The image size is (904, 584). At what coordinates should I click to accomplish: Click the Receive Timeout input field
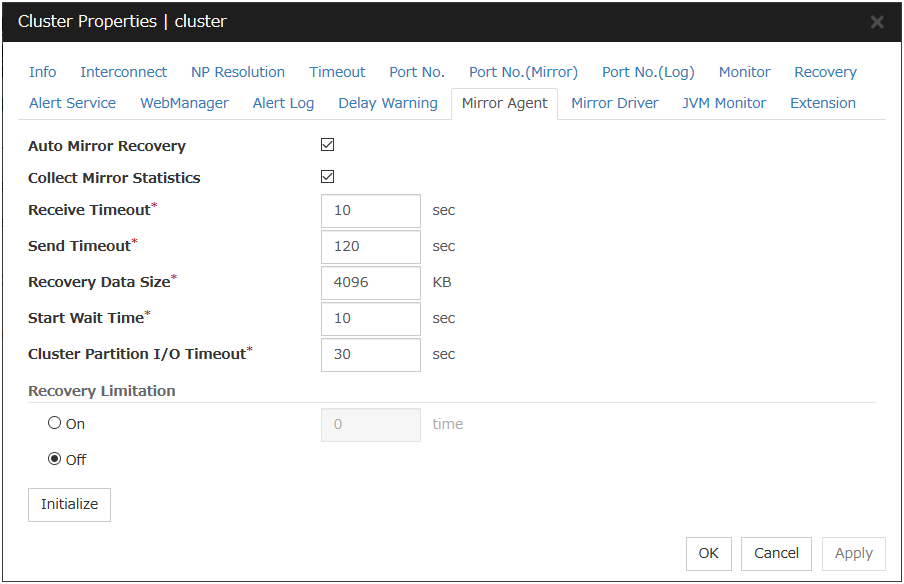371,211
